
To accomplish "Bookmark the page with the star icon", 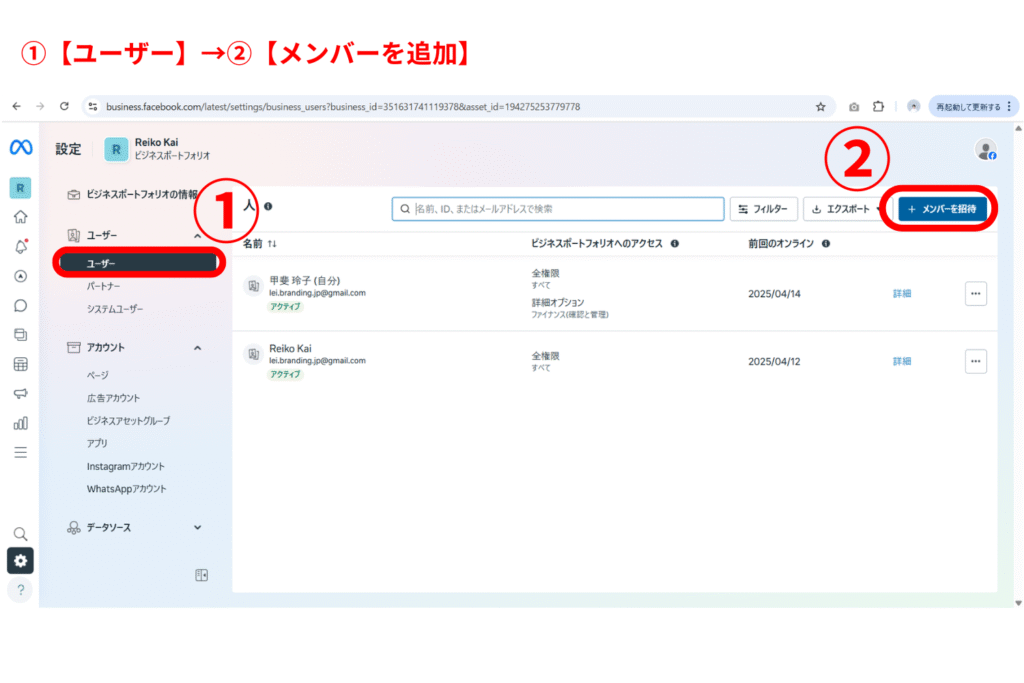I will [820, 106].
